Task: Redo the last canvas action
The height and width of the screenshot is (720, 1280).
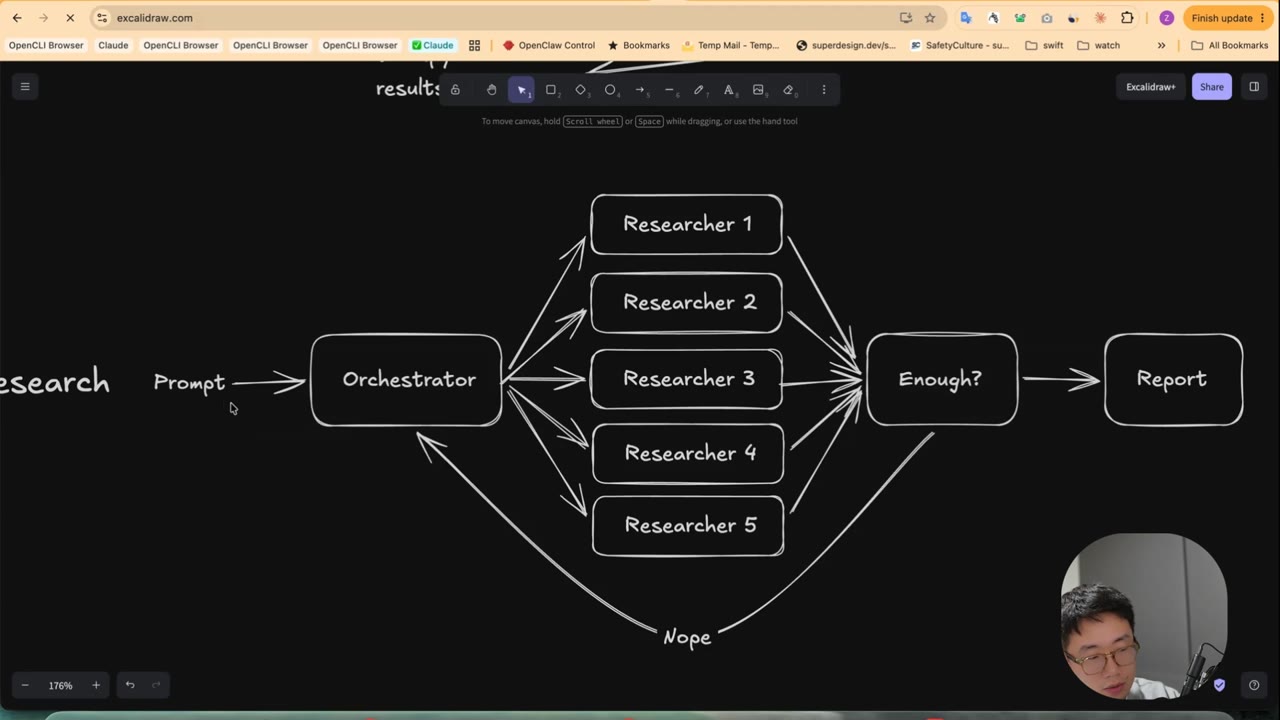Action: (156, 685)
